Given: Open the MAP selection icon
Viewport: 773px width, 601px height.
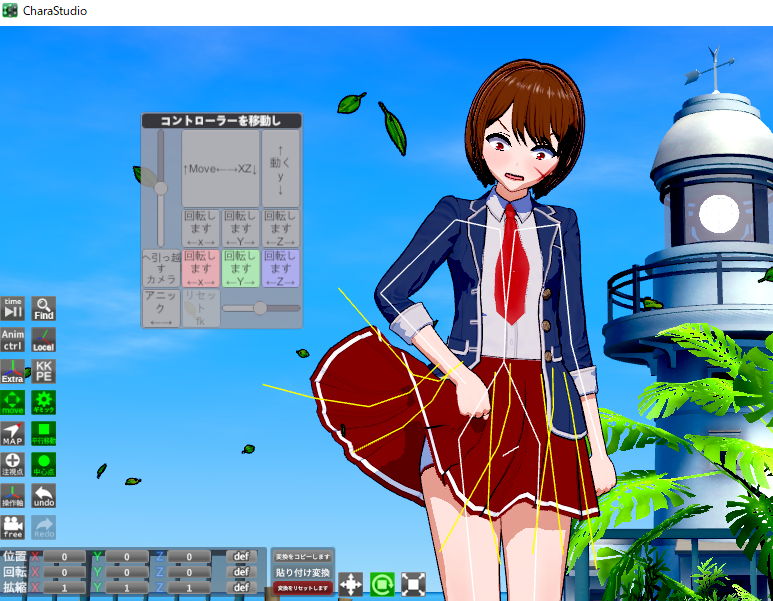Looking at the screenshot, I should 13,433.
